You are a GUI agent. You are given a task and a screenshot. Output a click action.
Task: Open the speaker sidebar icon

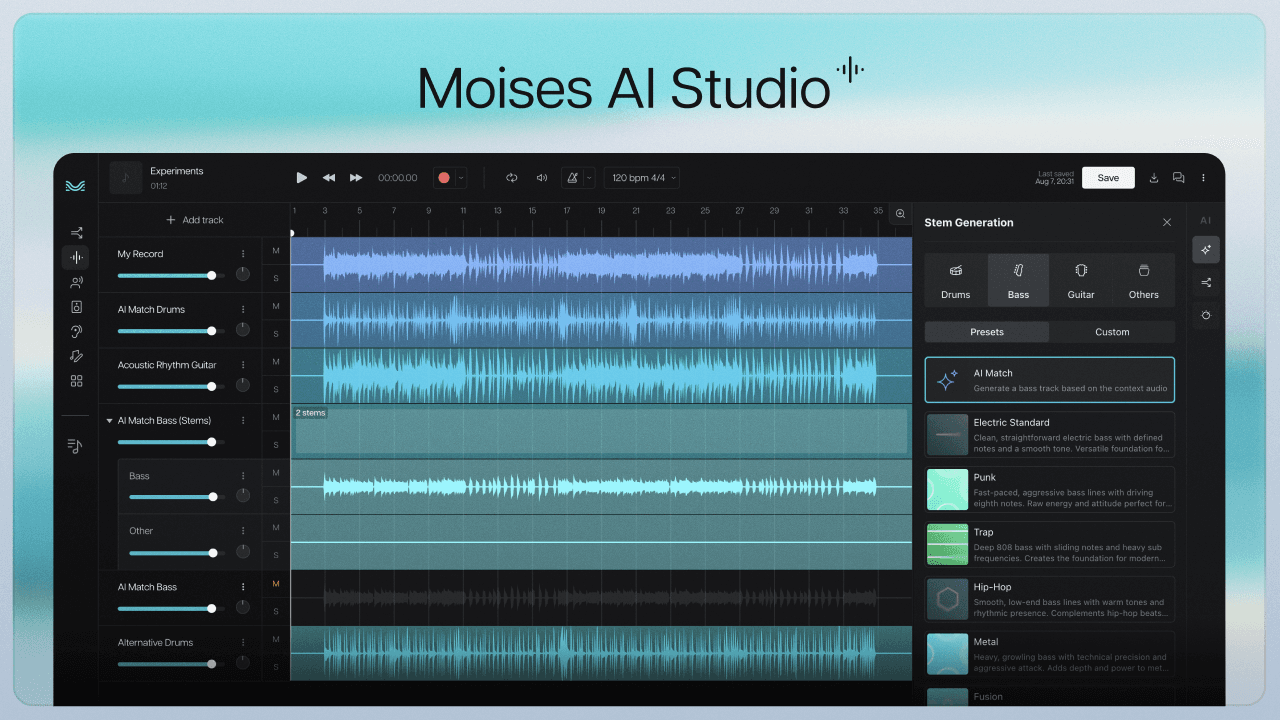tap(76, 307)
